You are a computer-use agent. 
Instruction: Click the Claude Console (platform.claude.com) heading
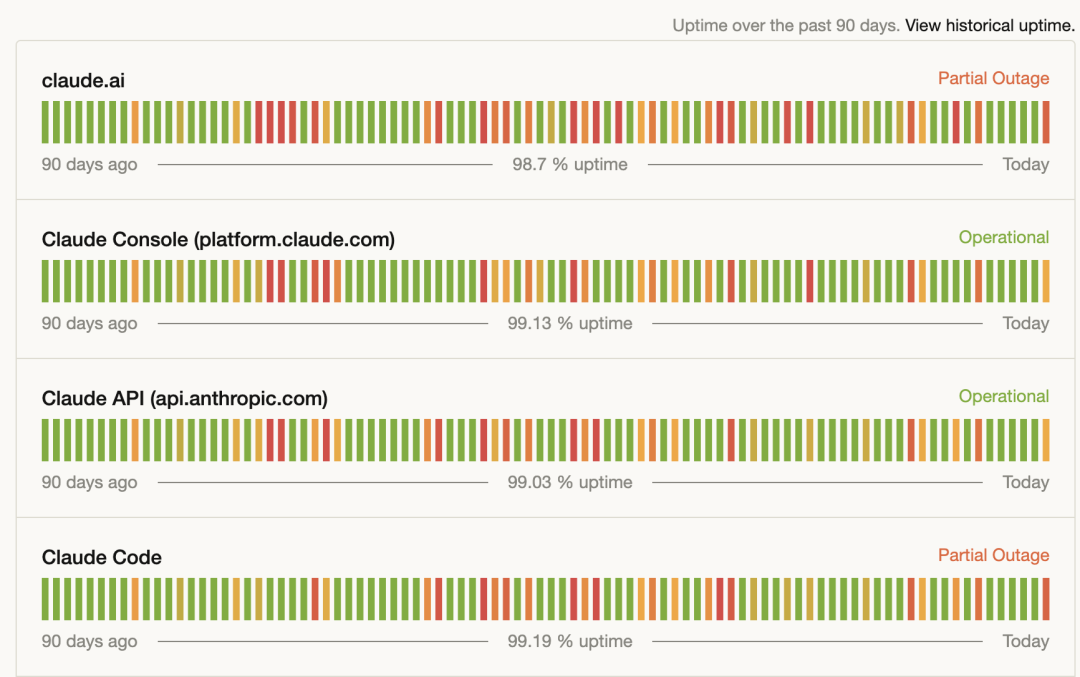(218, 240)
